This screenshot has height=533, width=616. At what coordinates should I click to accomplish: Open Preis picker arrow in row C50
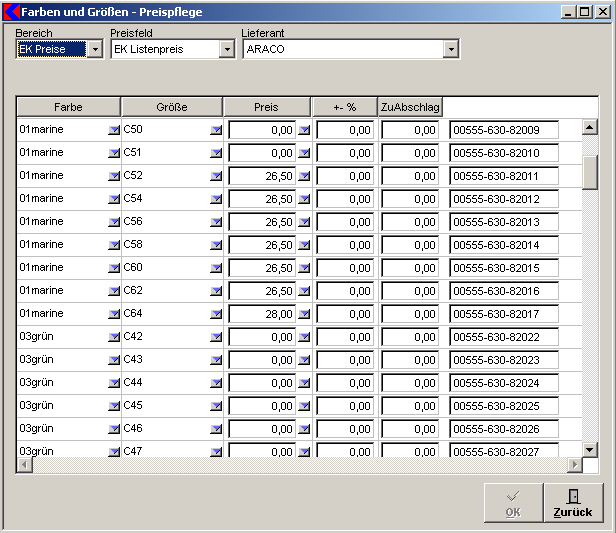304,130
